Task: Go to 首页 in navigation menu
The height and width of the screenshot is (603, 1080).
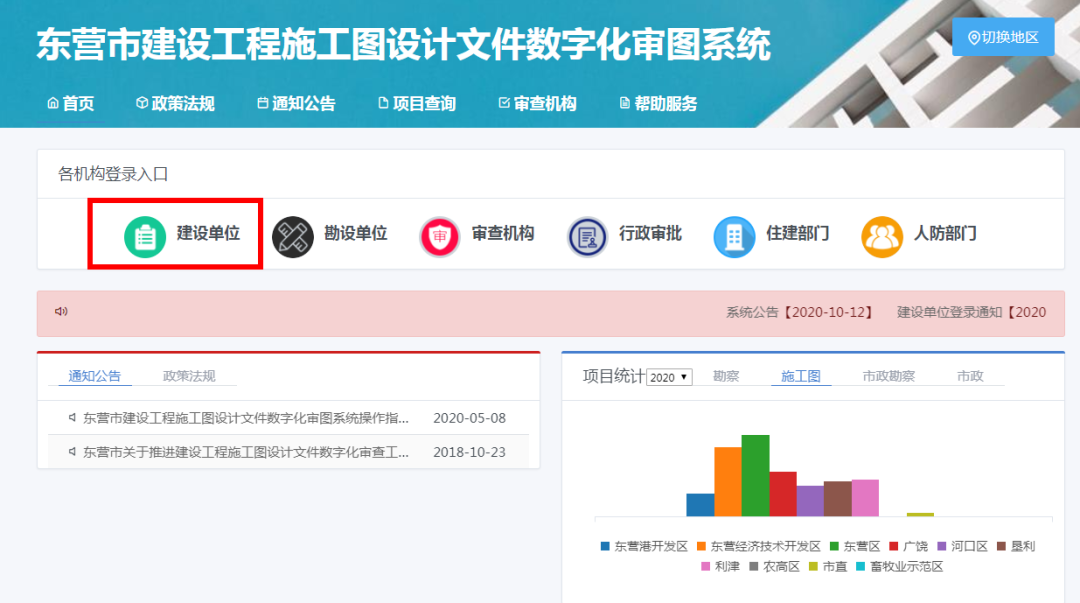Action: 70,103
